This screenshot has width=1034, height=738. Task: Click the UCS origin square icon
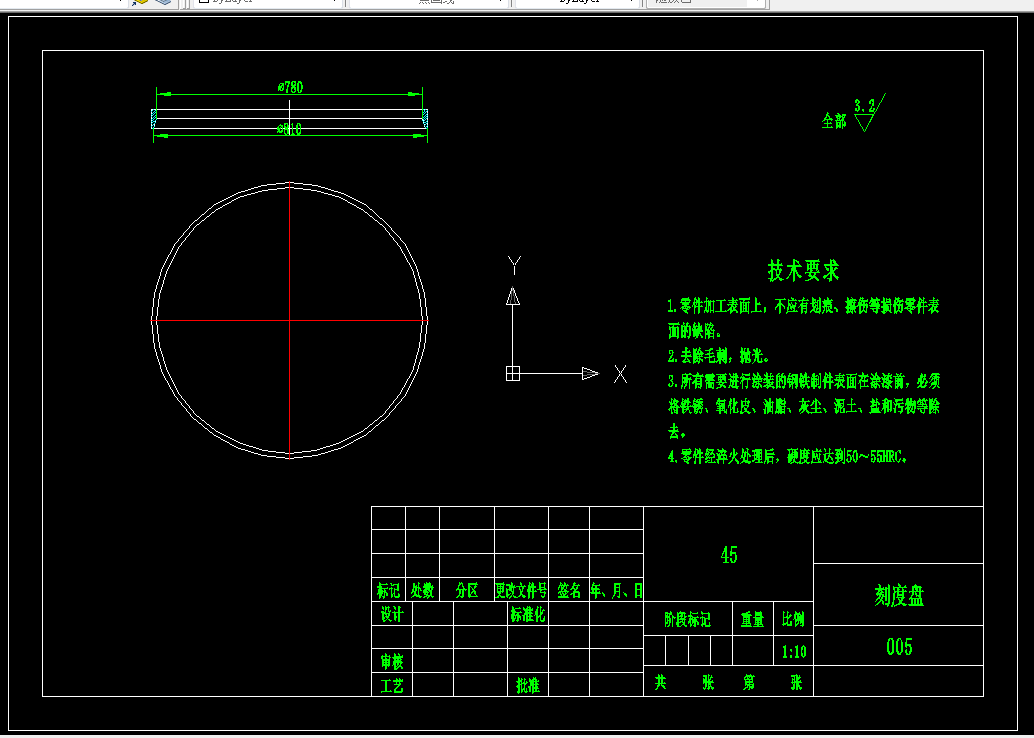(x=513, y=373)
